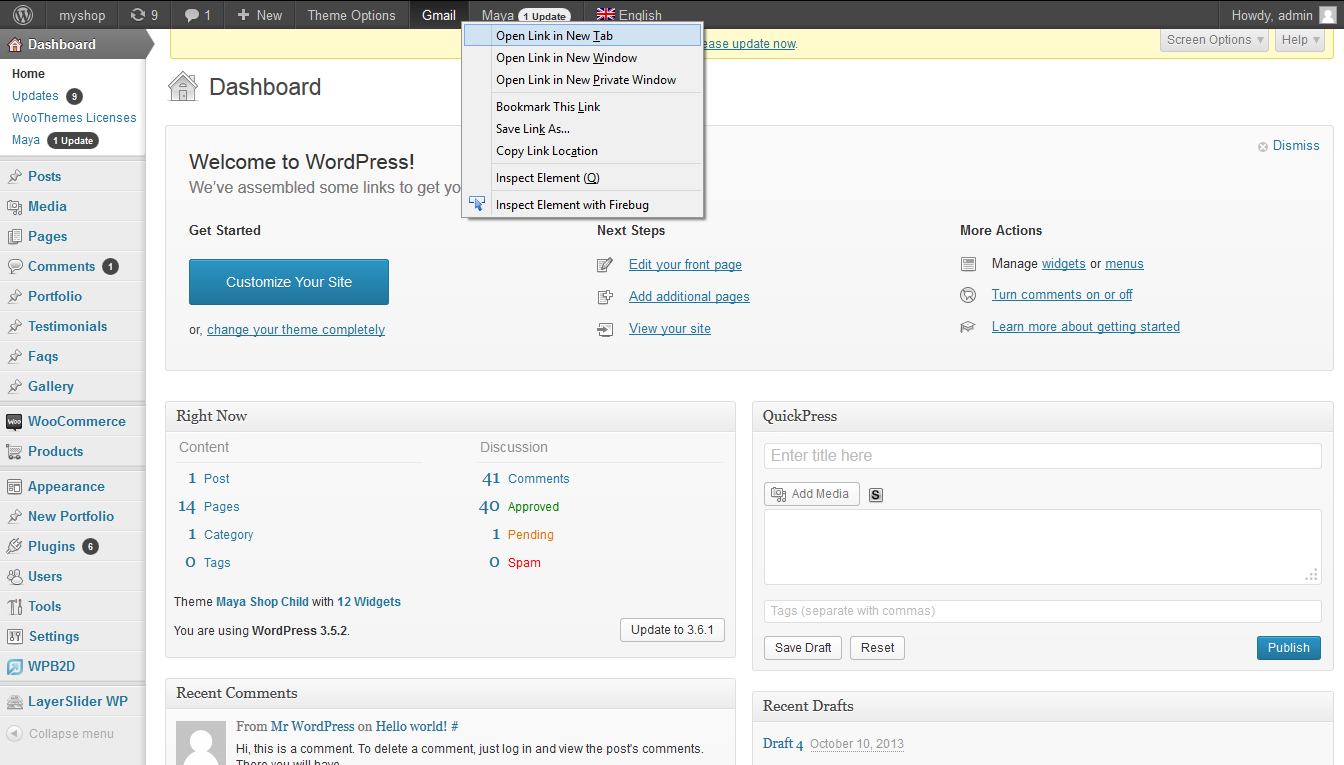Click the Users icon in sidebar
This screenshot has height=765, width=1344.
point(14,576)
